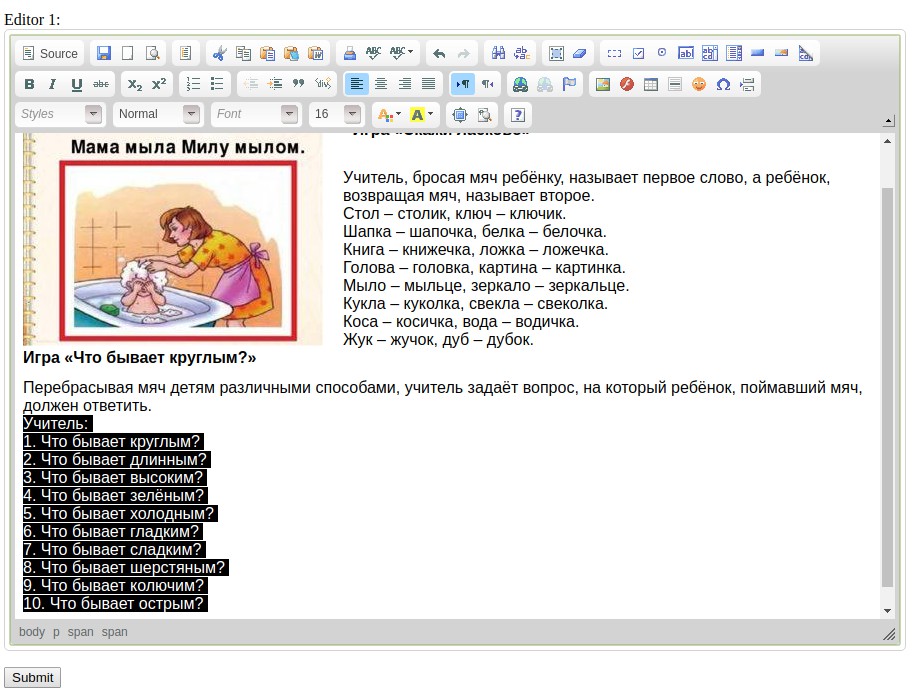Undo the last action
Image resolution: width=913 pixels, height=697 pixels.
pyautogui.click(x=440, y=54)
